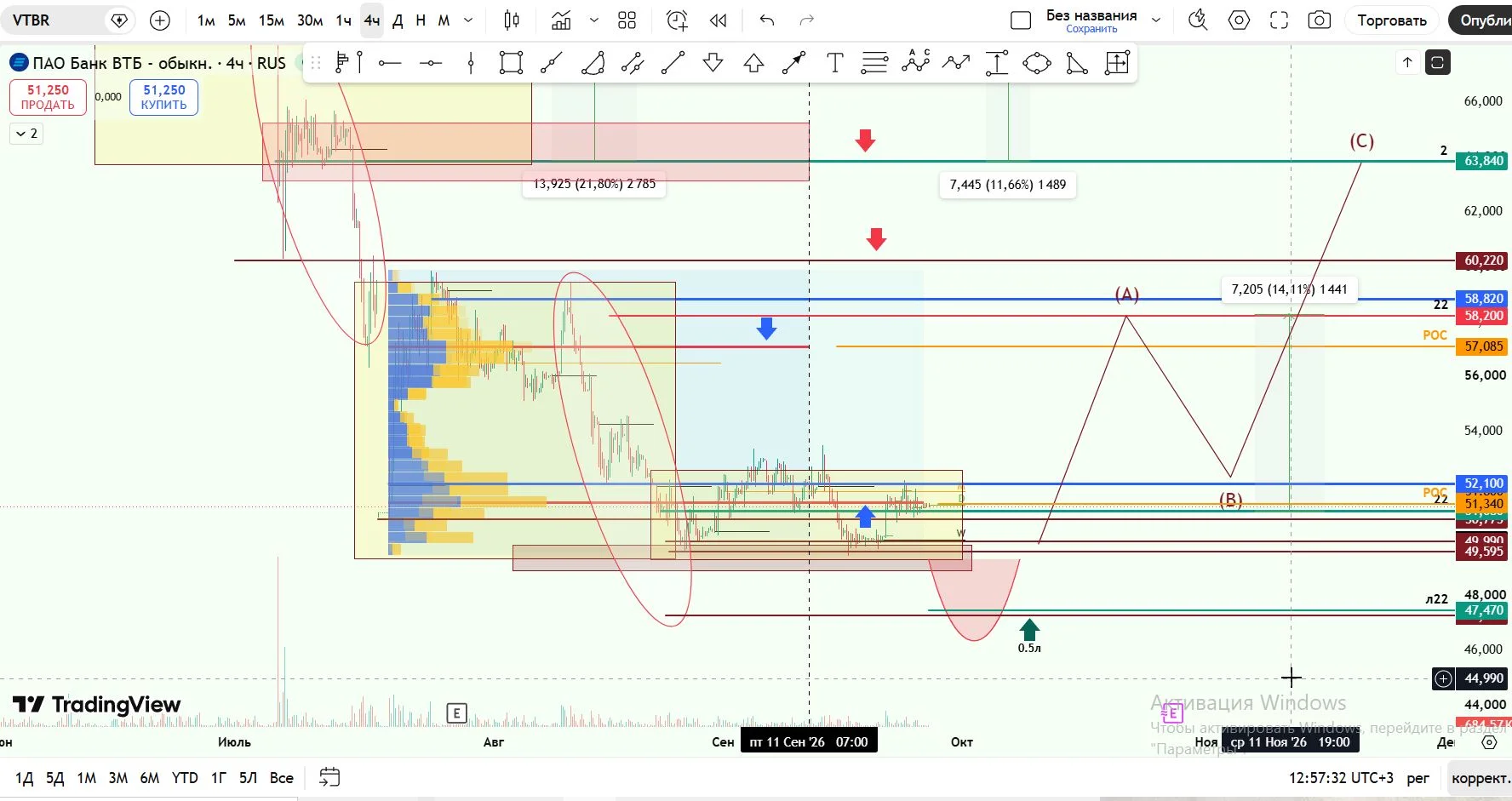1512x801 pixels.
Task: Open the VTBR symbol search field
Action: pos(70,20)
